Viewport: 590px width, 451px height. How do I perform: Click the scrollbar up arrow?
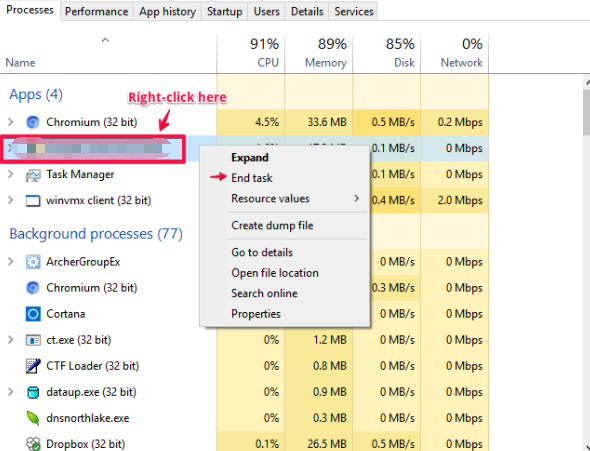587,82
